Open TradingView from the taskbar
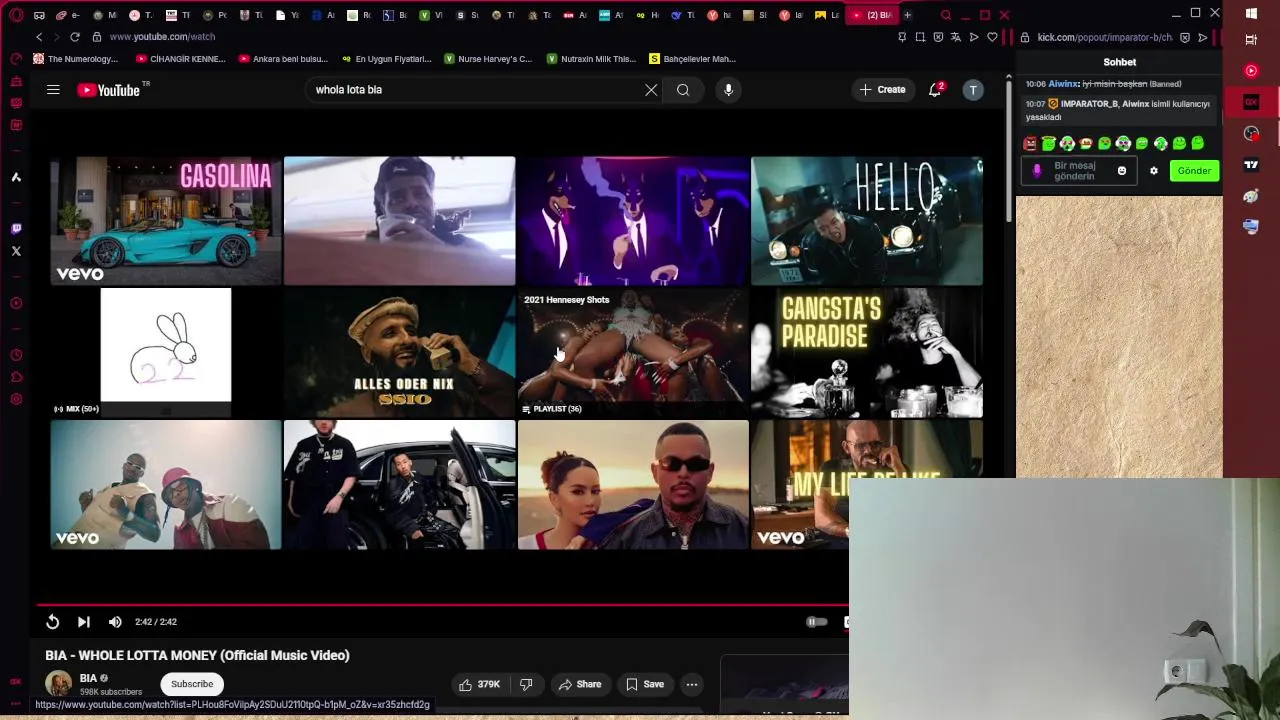 (1251, 165)
